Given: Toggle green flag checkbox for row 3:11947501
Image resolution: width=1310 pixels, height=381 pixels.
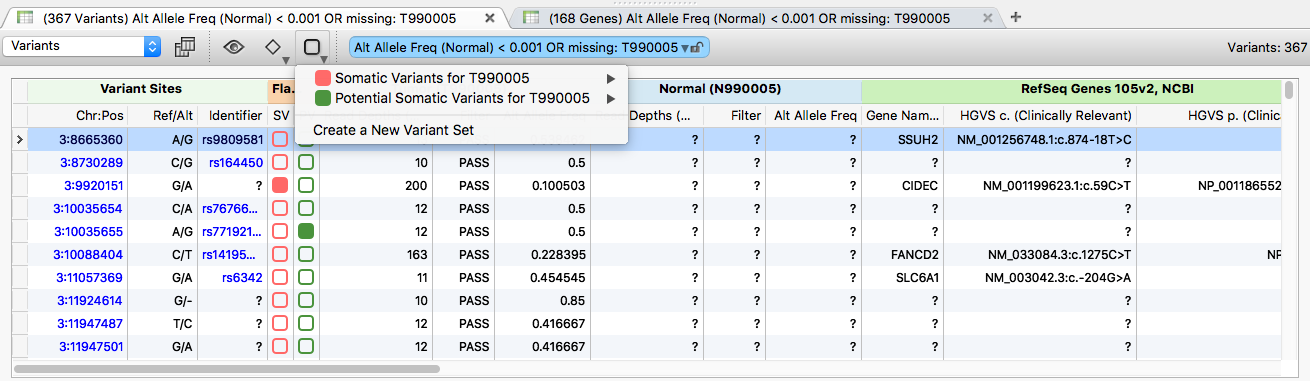Looking at the screenshot, I should coord(306,346).
